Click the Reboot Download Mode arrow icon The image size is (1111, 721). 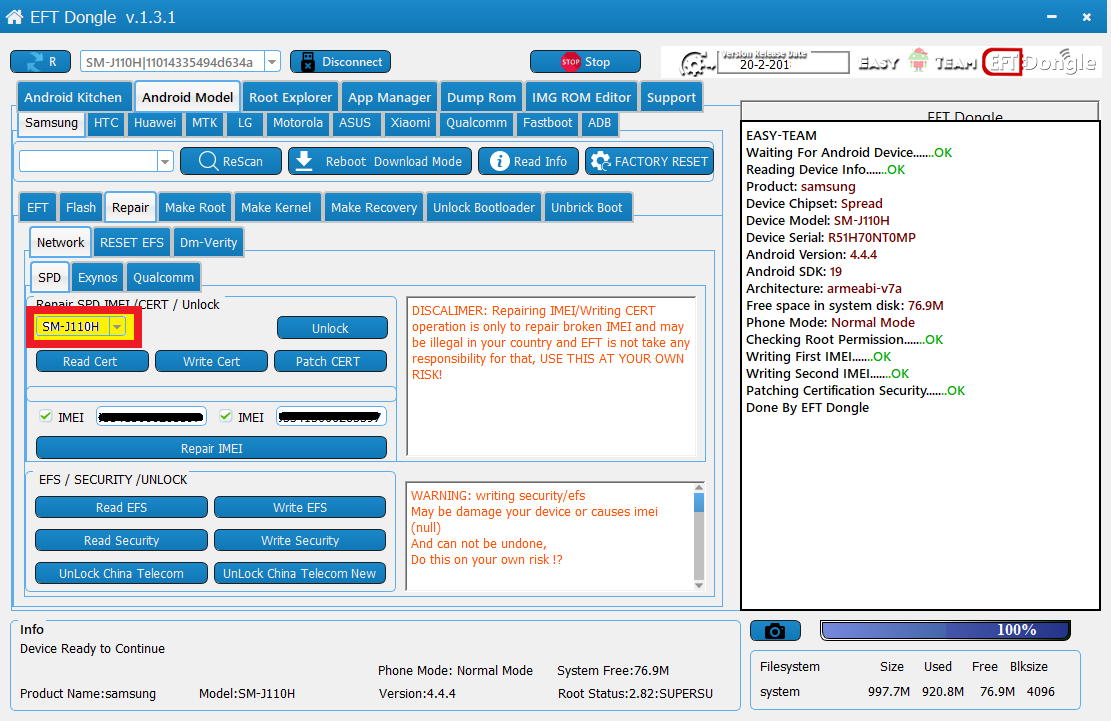click(x=305, y=161)
